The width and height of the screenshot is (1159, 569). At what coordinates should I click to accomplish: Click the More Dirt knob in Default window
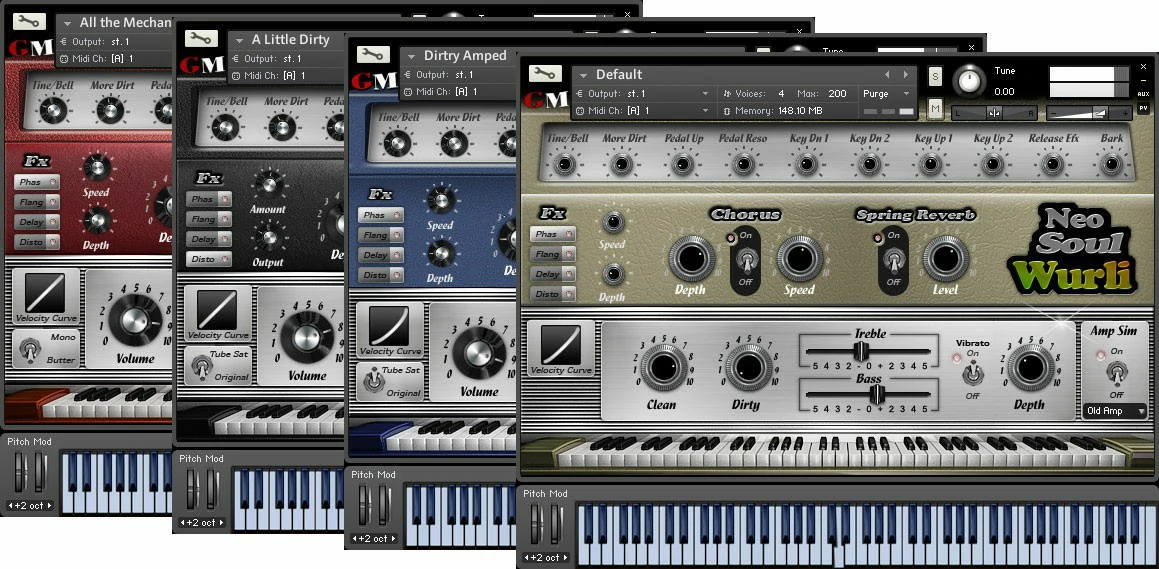click(622, 163)
